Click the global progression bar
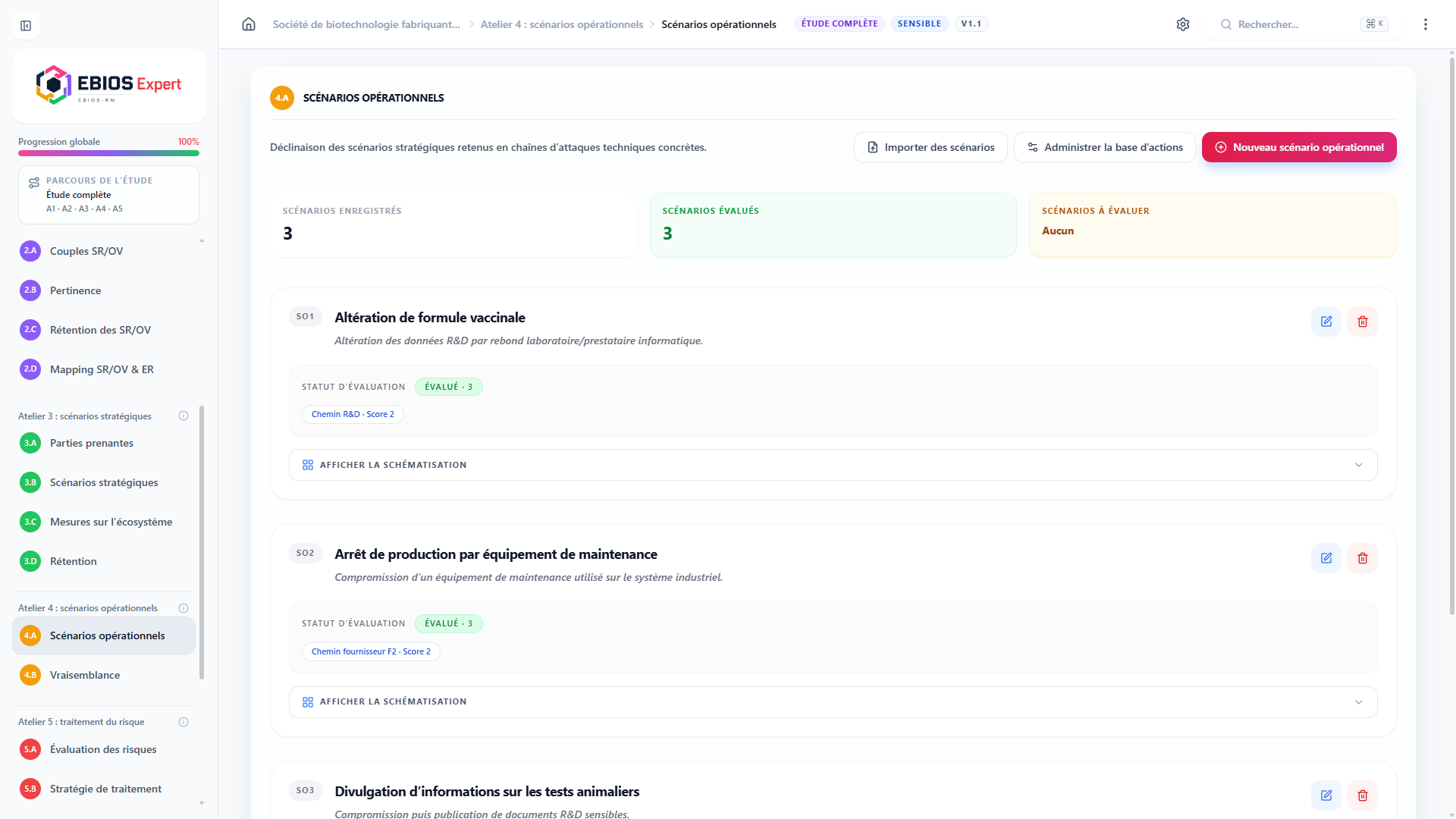Viewport: 1456px width, 819px height. tap(108, 153)
